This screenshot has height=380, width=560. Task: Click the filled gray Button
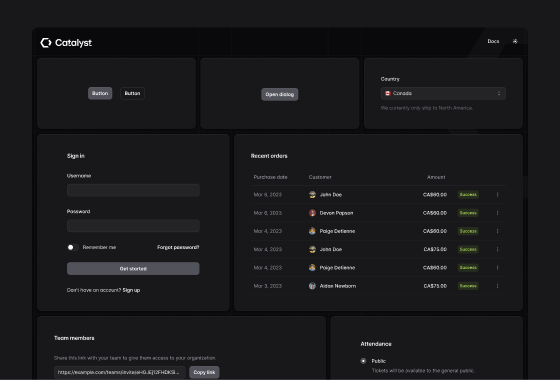pos(100,93)
